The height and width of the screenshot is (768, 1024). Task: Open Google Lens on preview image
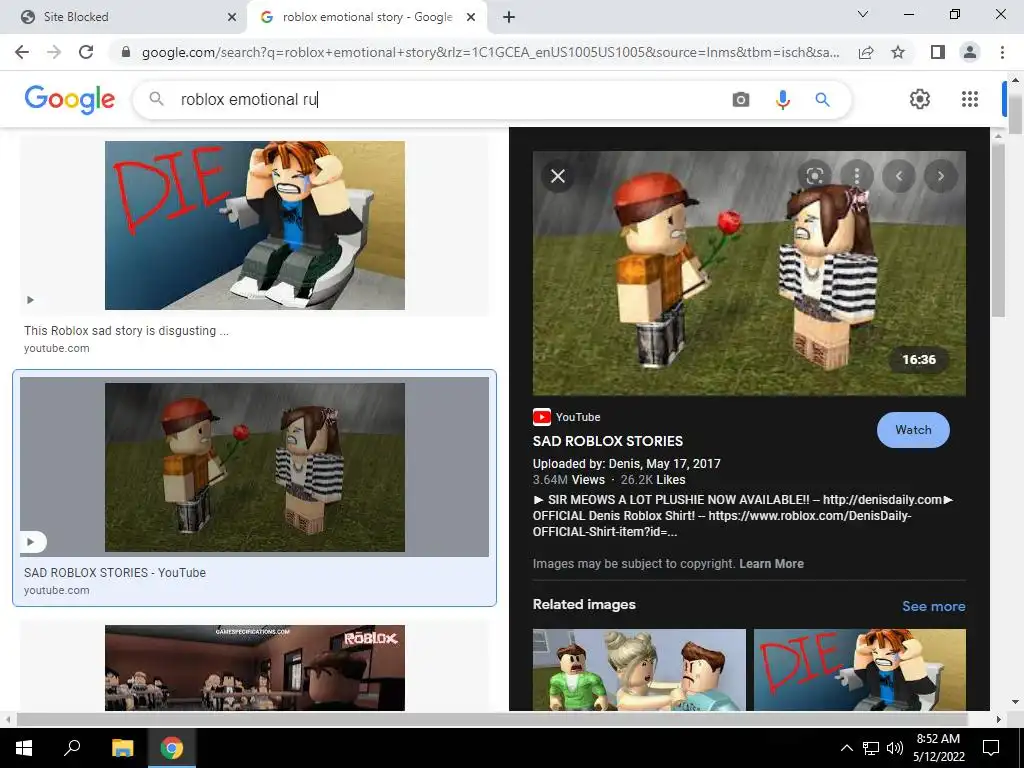click(x=814, y=176)
